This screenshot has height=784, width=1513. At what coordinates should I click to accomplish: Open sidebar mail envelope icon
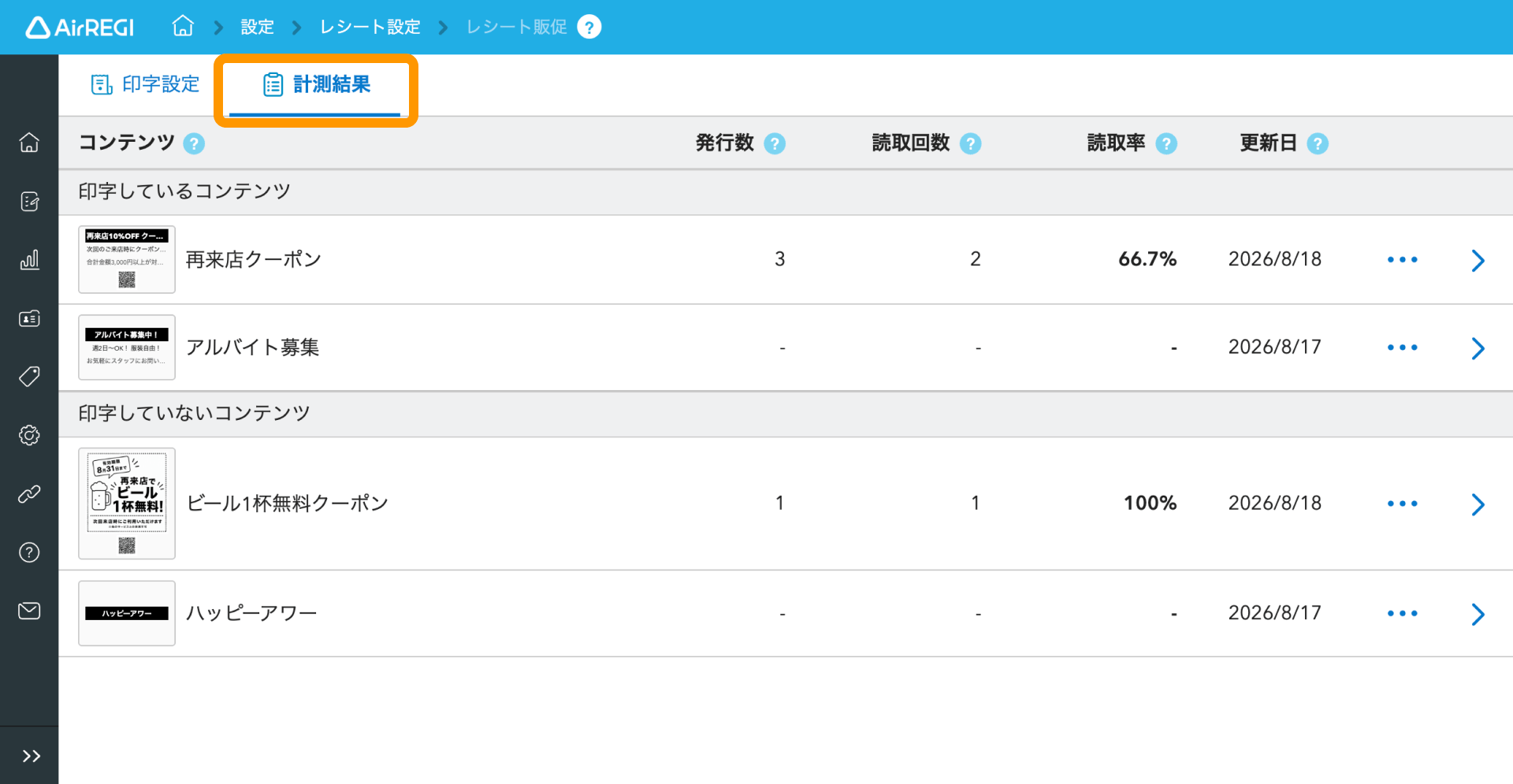point(29,611)
